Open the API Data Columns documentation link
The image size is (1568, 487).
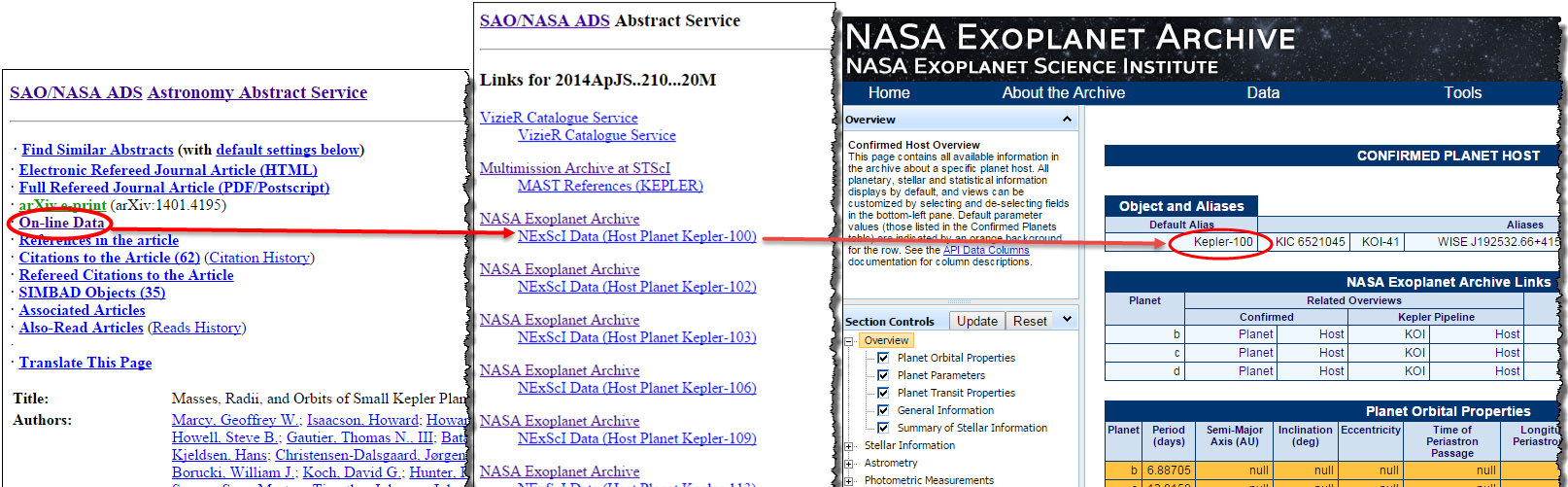coord(985,250)
